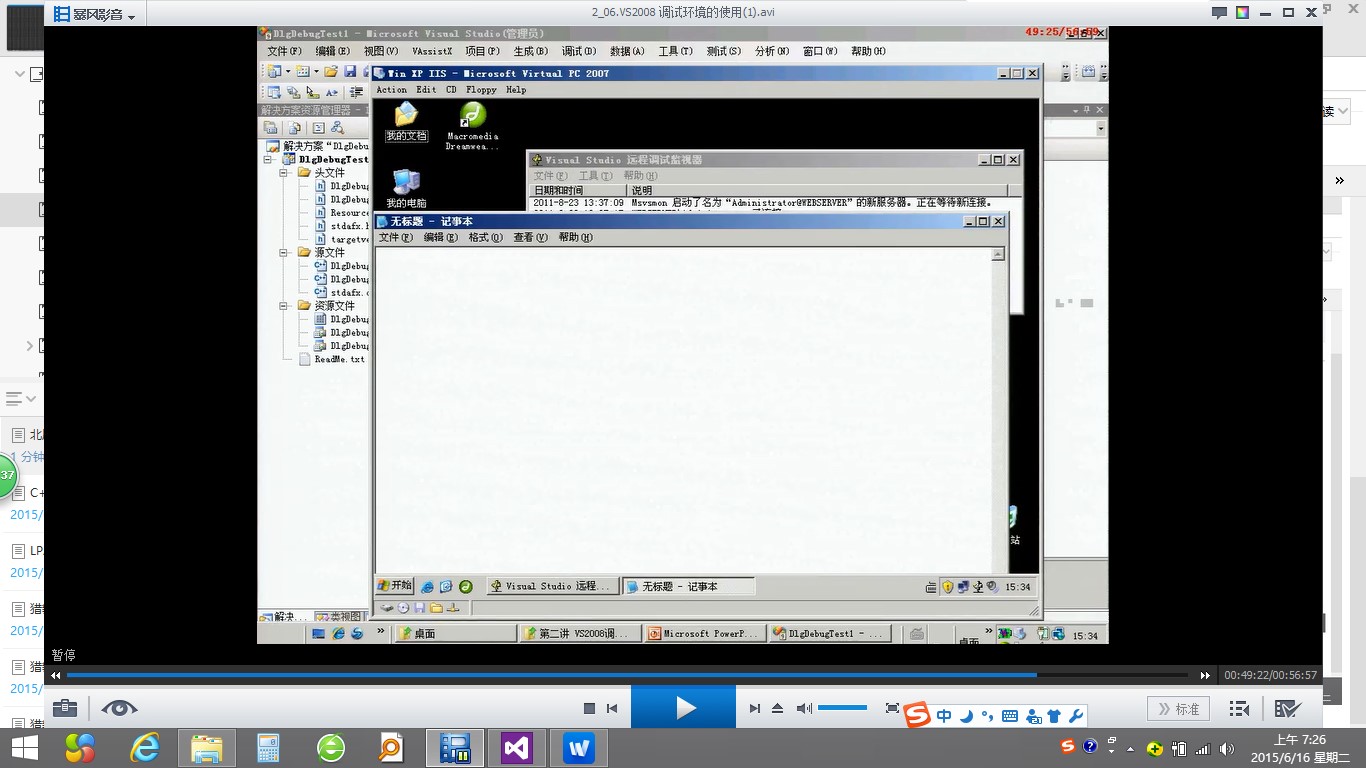Skip to next video in player
This screenshot has height=768, width=1366.
(x=755, y=709)
